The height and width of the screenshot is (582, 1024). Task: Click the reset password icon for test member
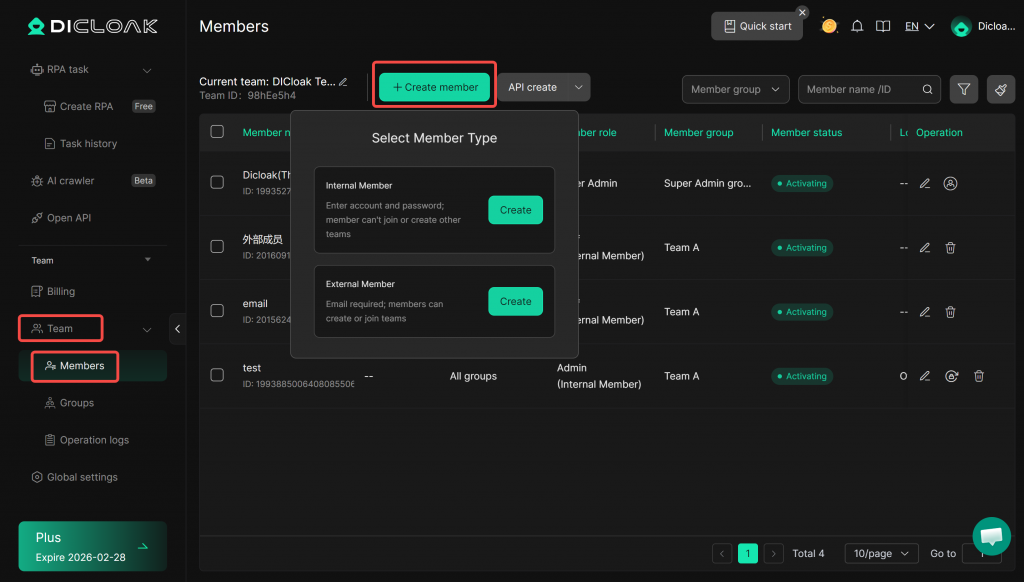tap(952, 376)
